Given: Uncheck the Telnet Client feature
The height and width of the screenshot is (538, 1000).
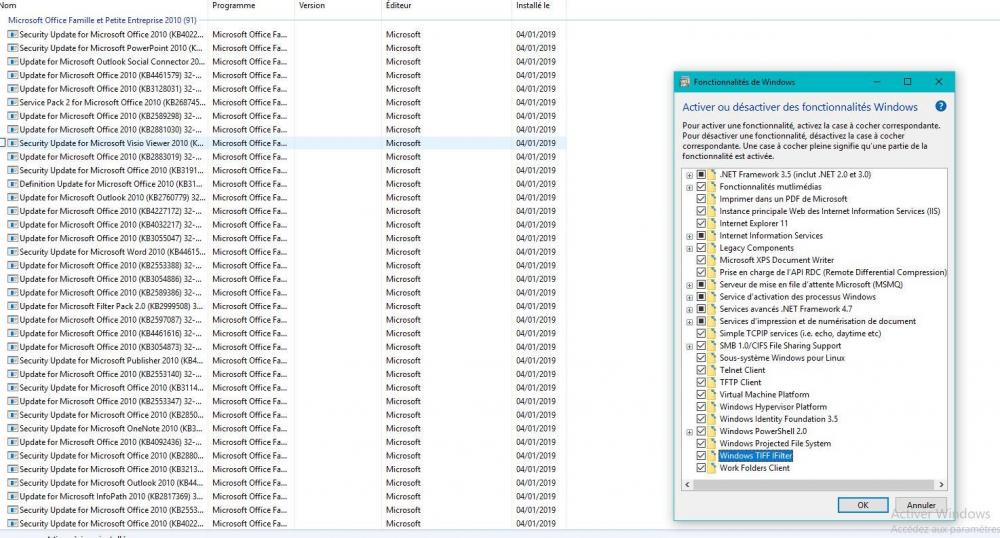Looking at the screenshot, I should point(702,370).
